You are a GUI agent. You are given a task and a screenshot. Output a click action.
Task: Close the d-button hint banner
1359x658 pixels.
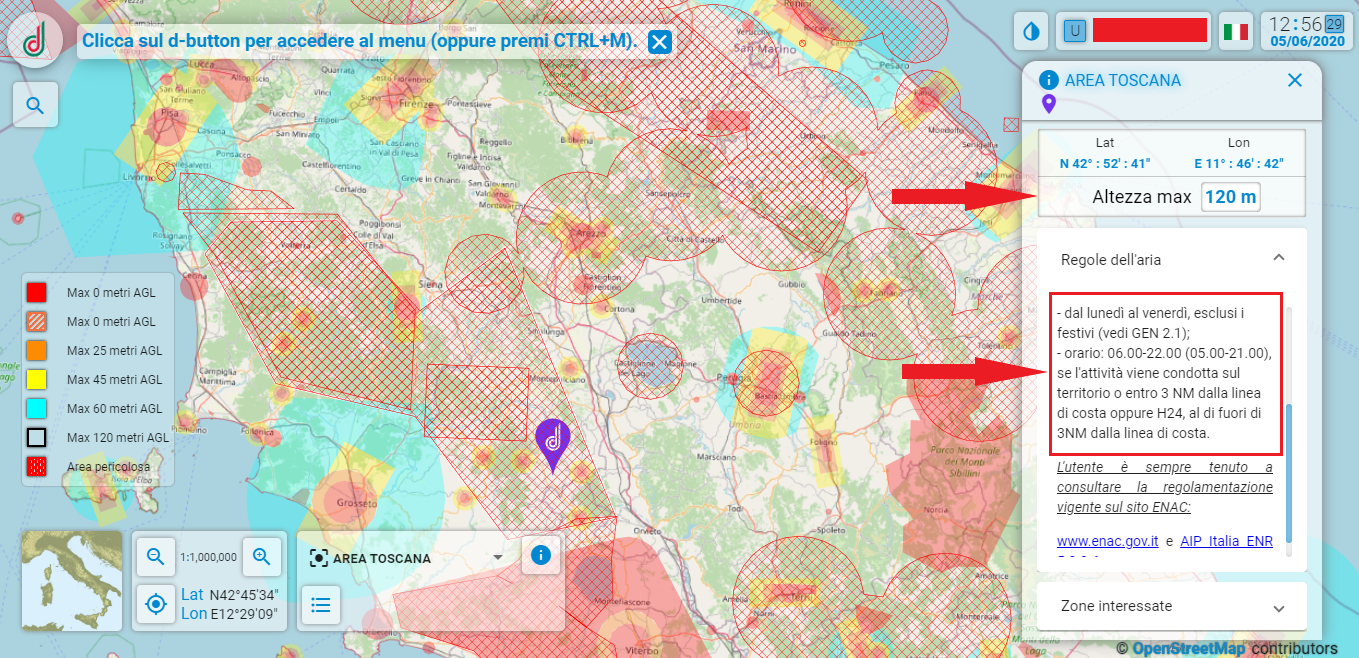point(659,41)
